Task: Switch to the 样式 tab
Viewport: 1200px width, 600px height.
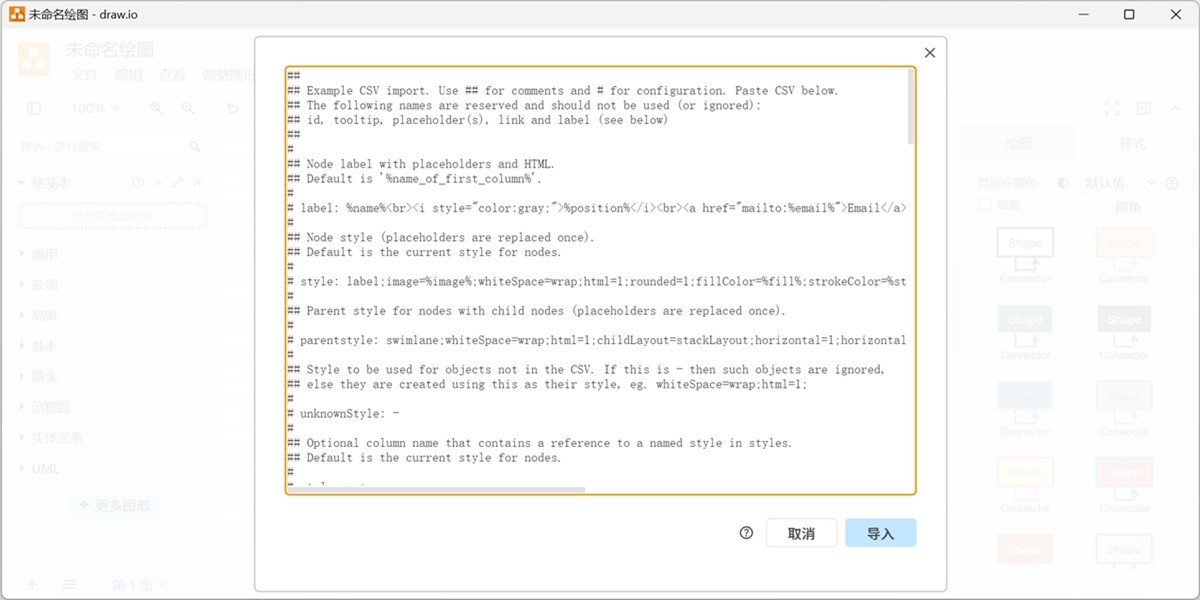Action: 1132,143
